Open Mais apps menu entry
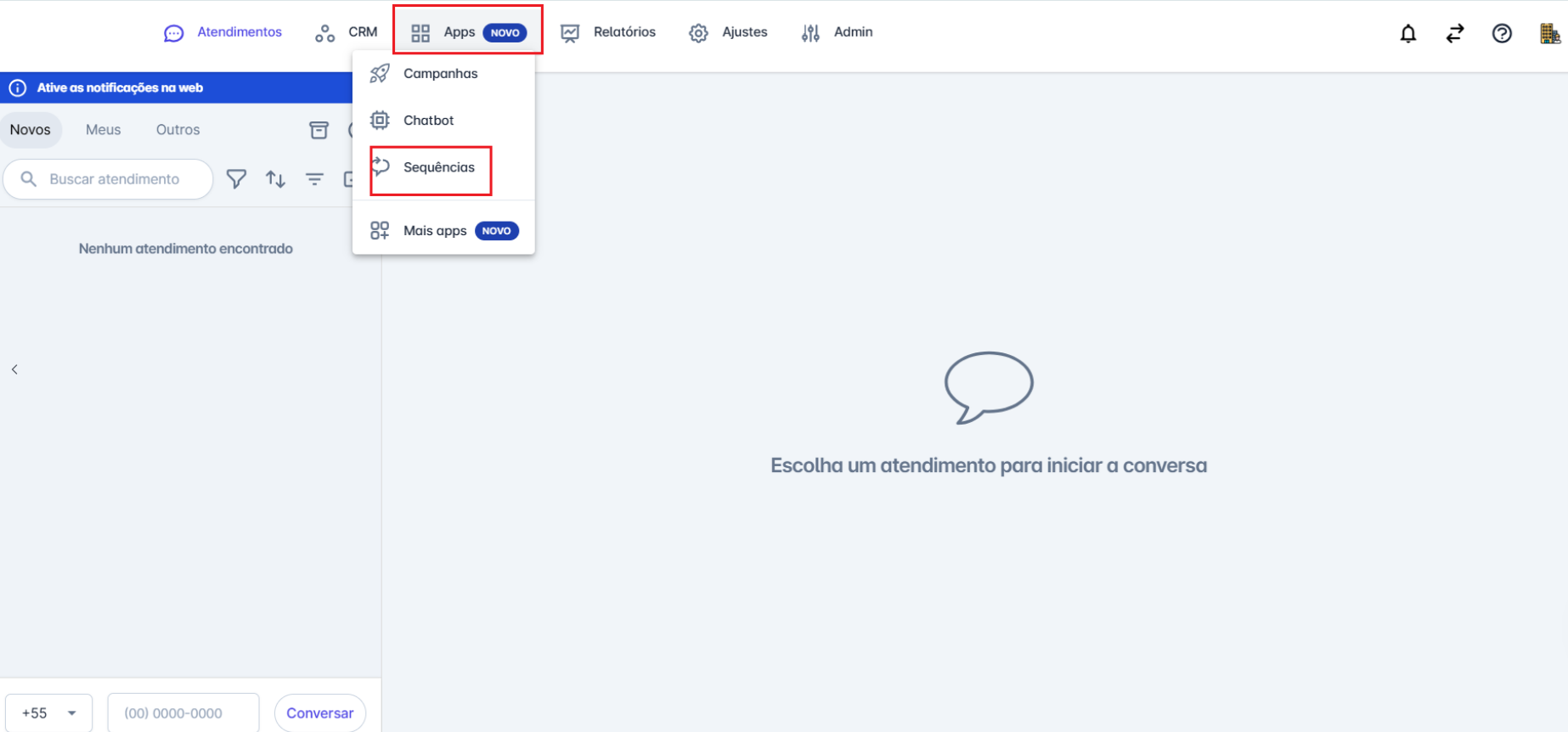Viewport: 1568px width, 732px height. (435, 231)
